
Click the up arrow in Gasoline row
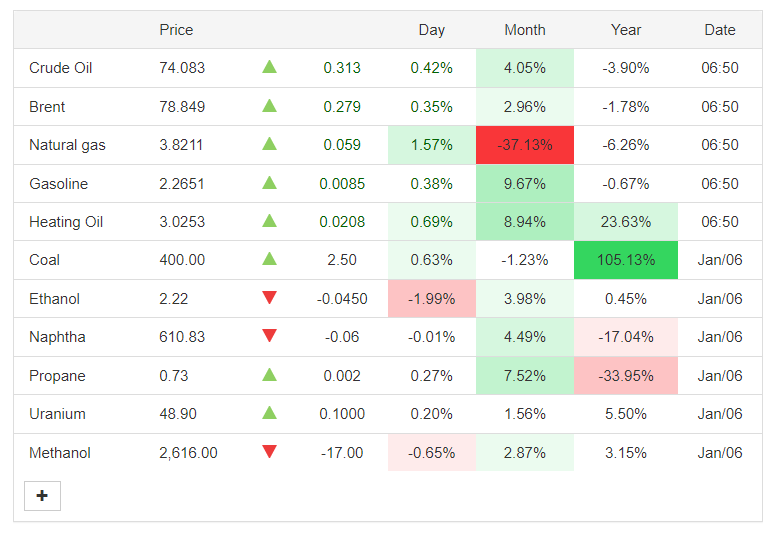click(x=269, y=182)
